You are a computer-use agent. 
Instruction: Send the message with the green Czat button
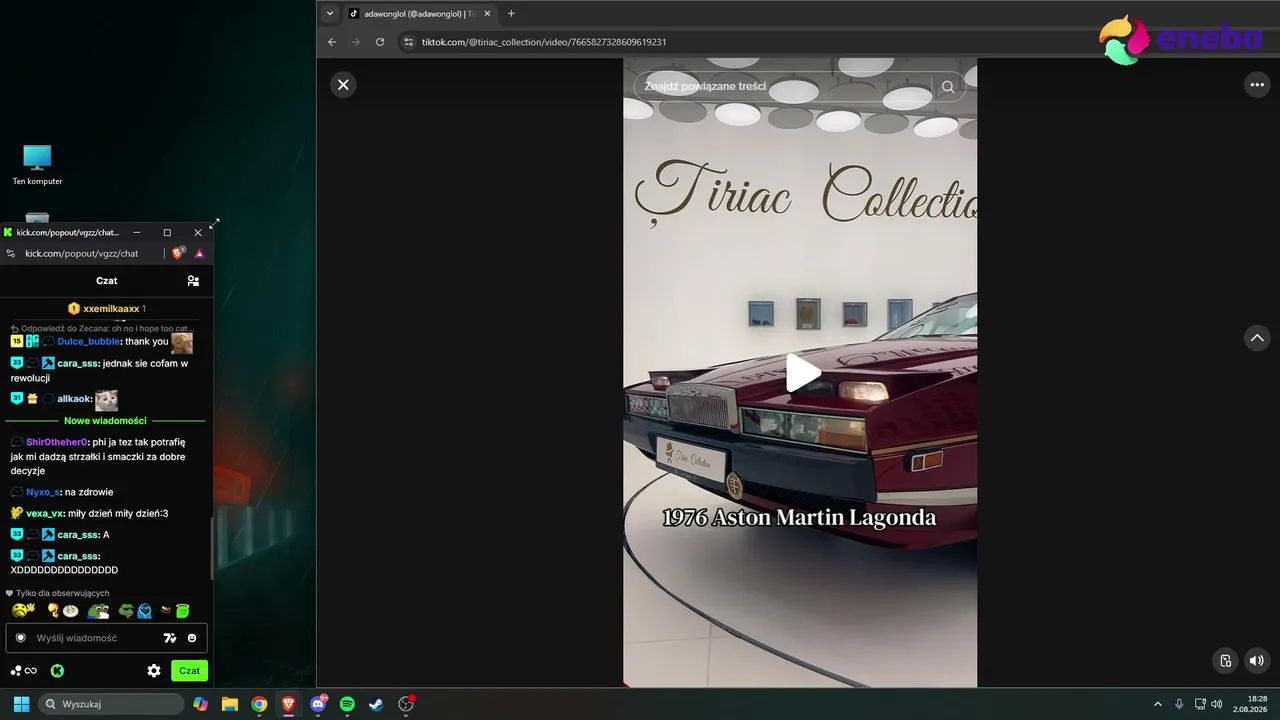click(x=189, y=671)
